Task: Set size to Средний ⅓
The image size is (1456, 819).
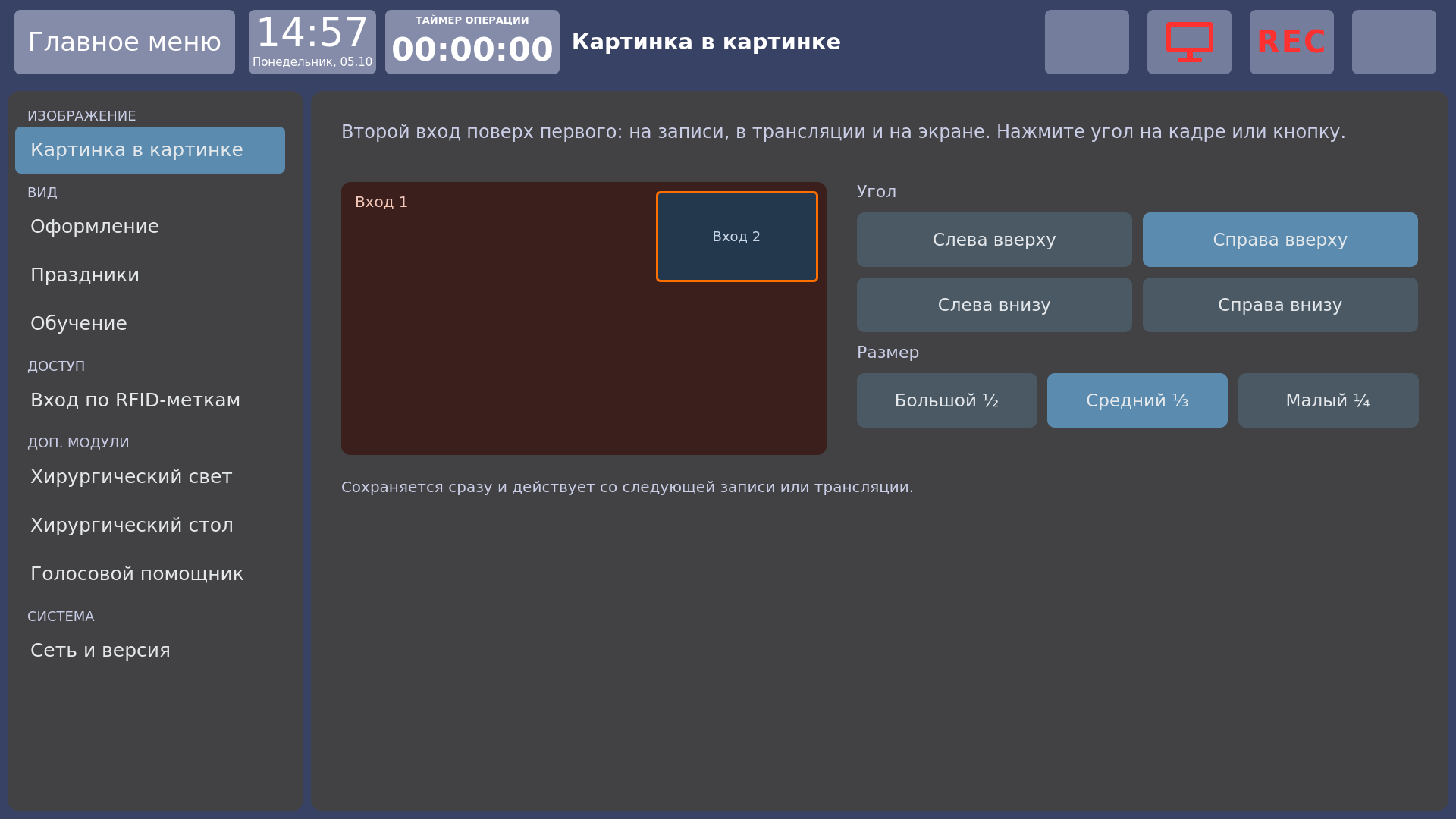Action: click(x=1137, y=400)
